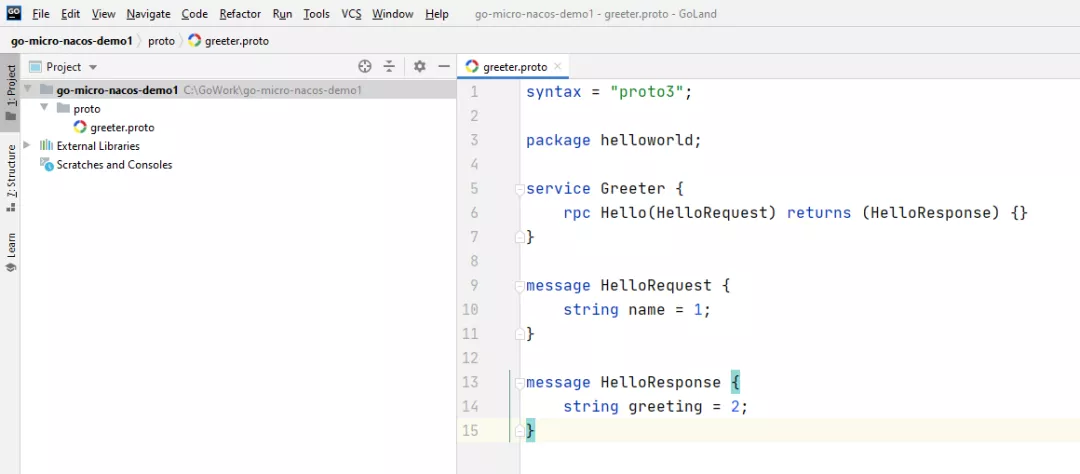The image size is (1080, 474).
Task: Click line number 6 in the gutter
Action: (x=473, y=213)
